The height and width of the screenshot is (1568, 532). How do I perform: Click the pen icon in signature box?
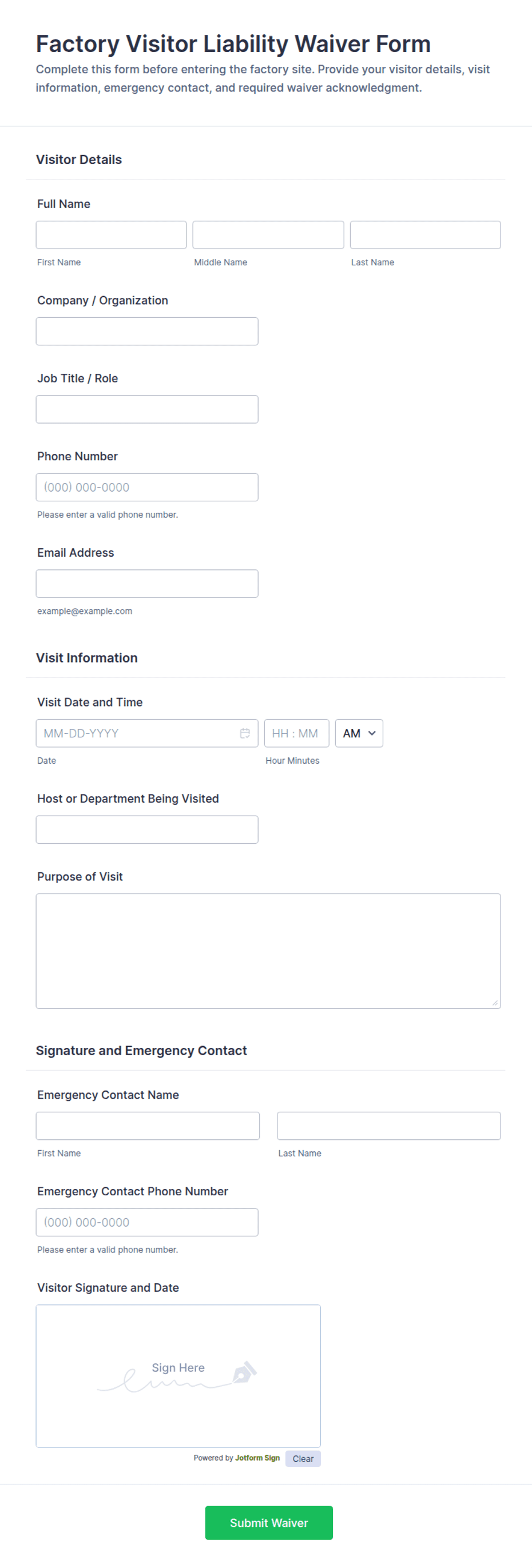click(x=244, y=1373)
